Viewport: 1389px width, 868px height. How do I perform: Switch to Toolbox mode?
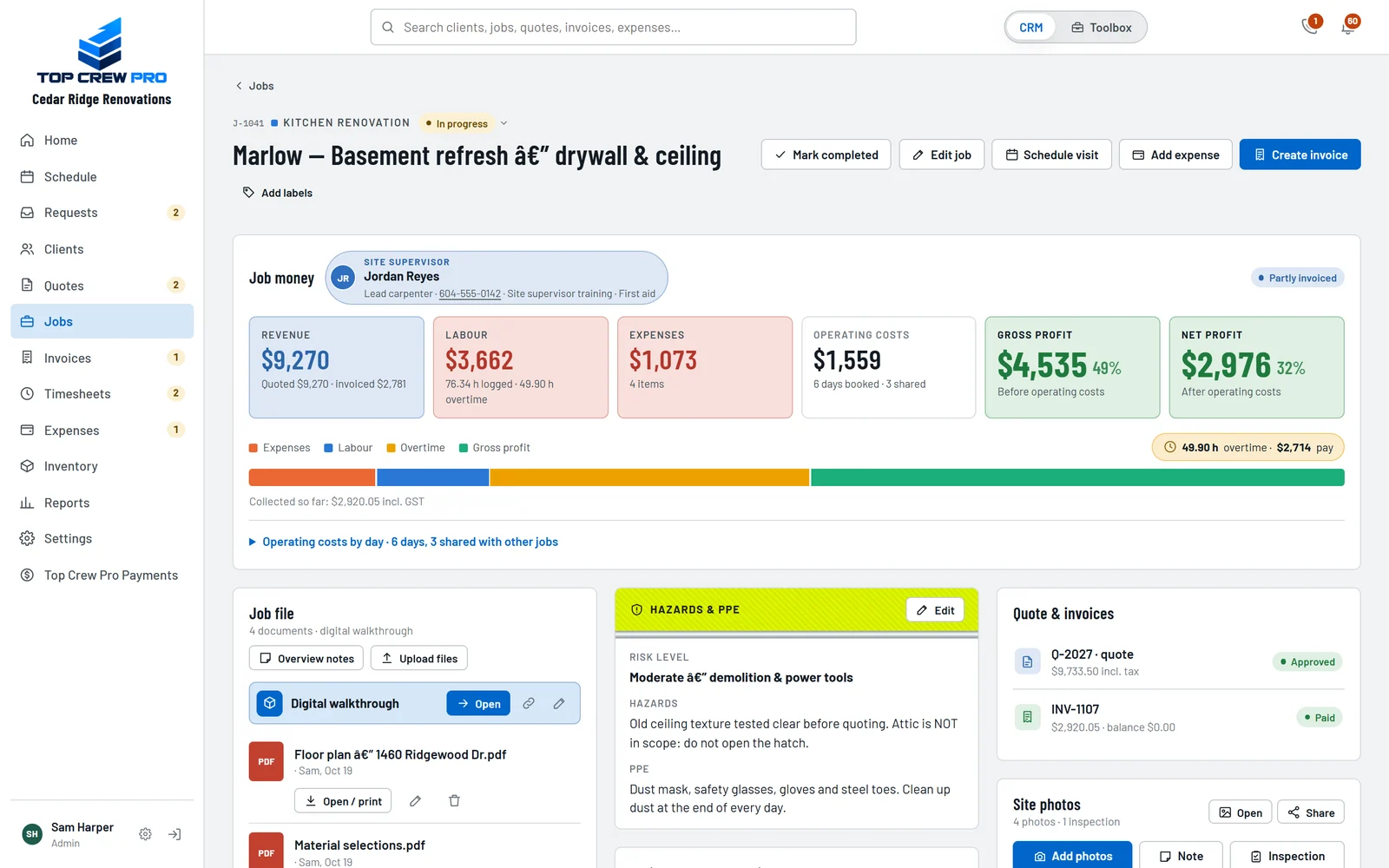click(x=1102, y=27)
